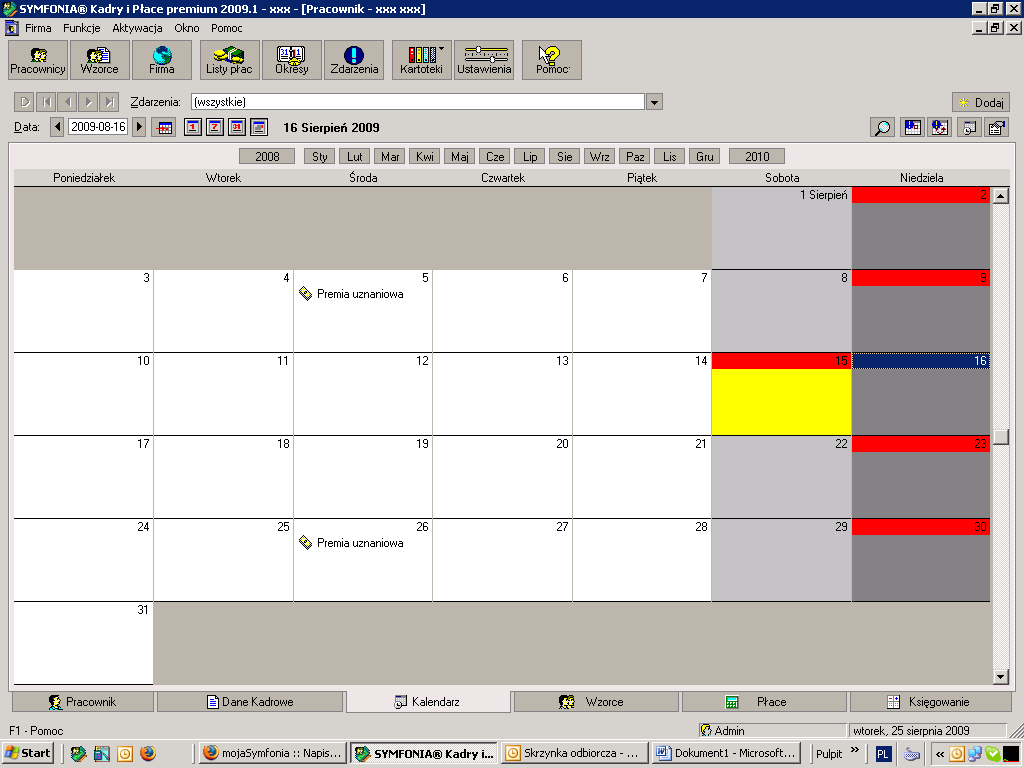Open the Pomoc menu in the menu bar
Viewport: 1024px width, 768px height.
tap(227, 28)
